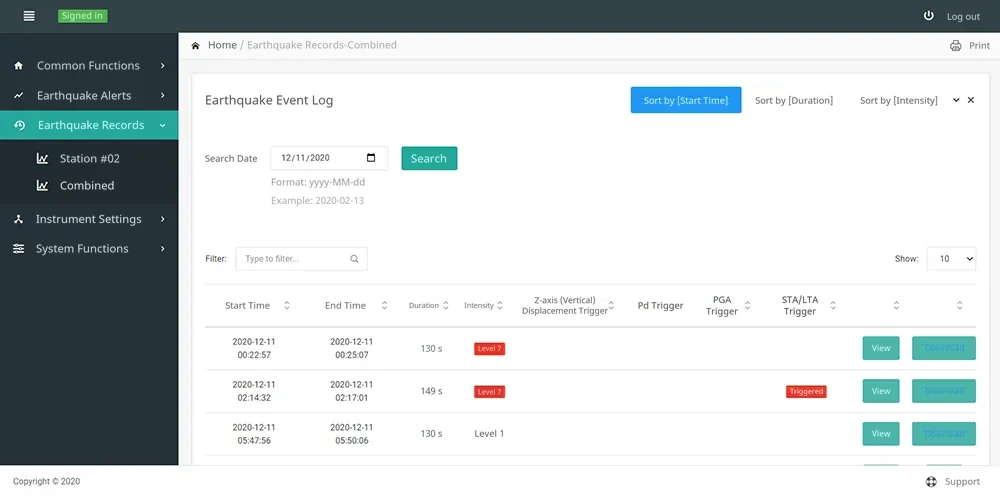
Task: Click the Log out link
Action: pos(963,17)
